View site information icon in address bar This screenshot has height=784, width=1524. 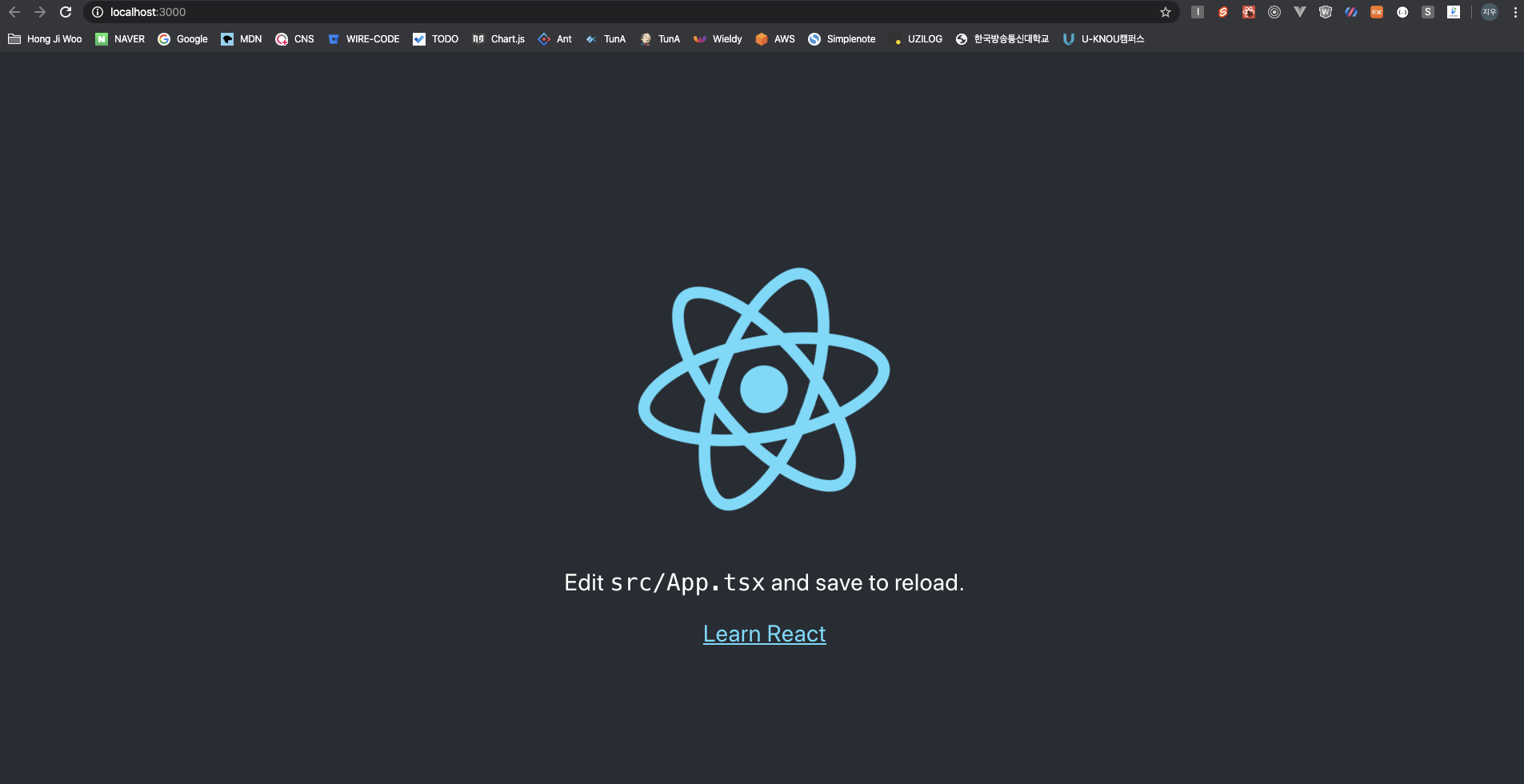(98, 12)
